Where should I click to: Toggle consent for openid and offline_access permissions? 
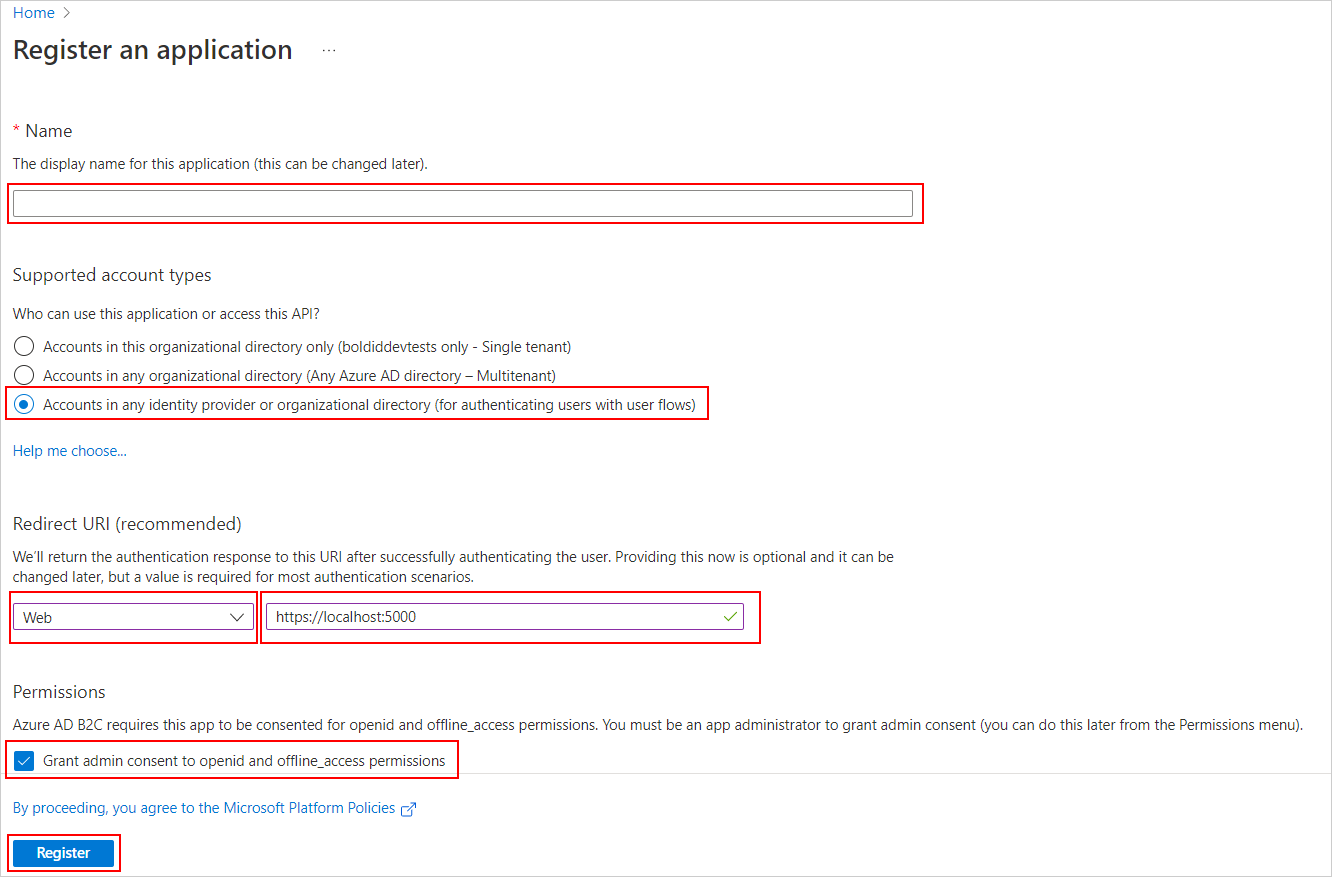(23, 760)
